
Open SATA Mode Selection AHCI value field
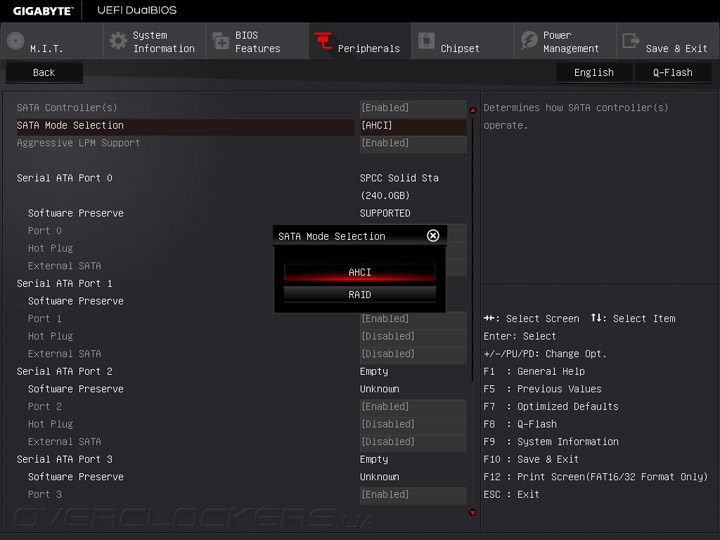point(412,126)
